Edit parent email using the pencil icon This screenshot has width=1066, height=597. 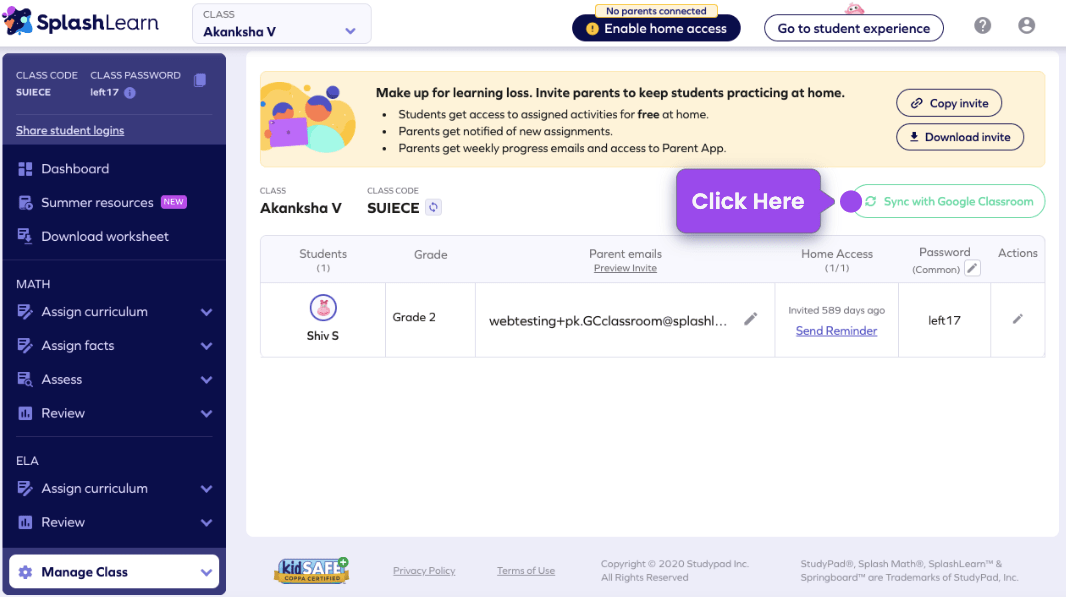click(753, 319)
